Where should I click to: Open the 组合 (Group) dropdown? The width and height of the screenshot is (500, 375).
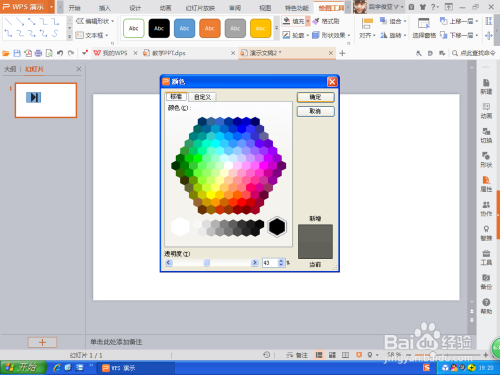[393, 21]
